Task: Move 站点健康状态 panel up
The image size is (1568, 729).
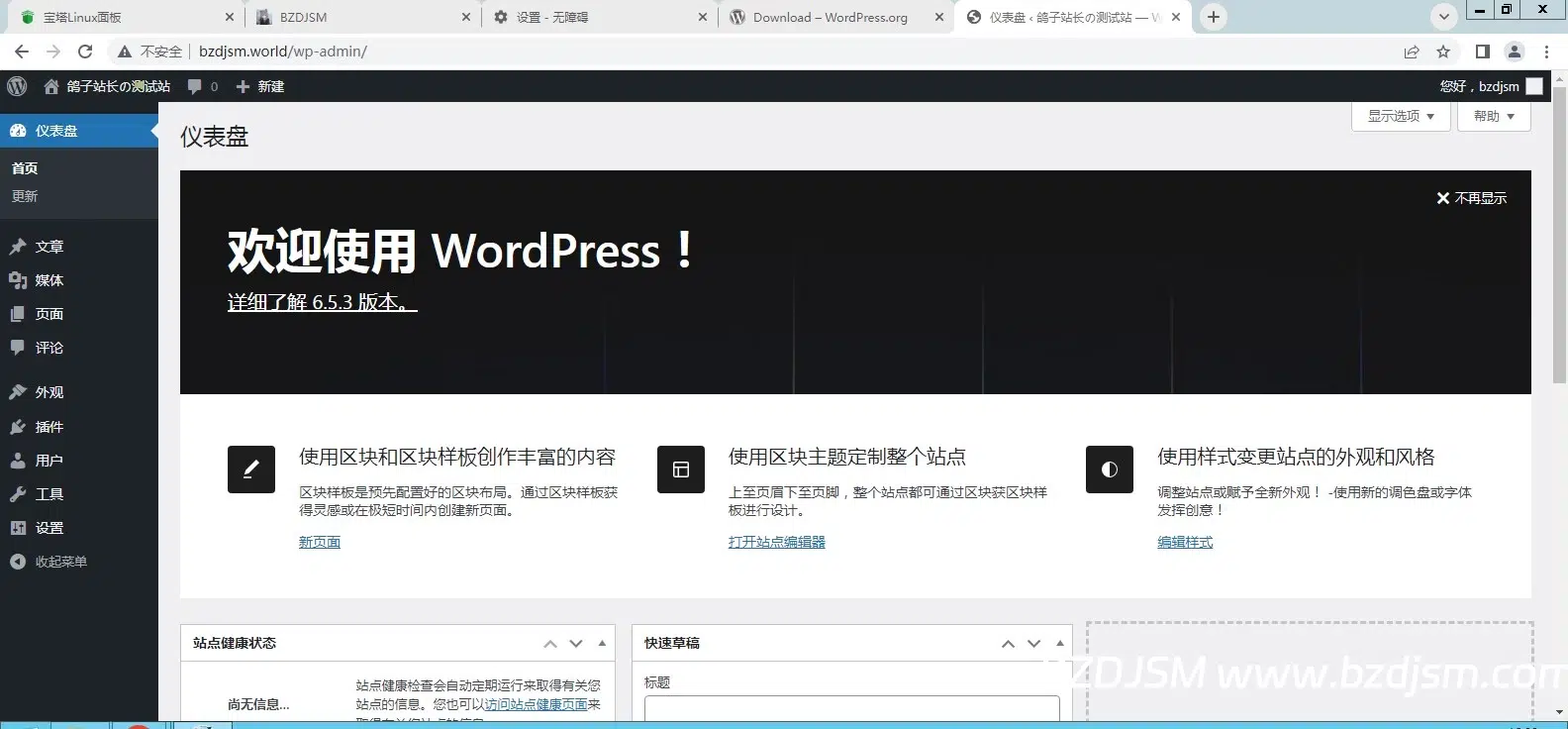Action: [550, 644]
